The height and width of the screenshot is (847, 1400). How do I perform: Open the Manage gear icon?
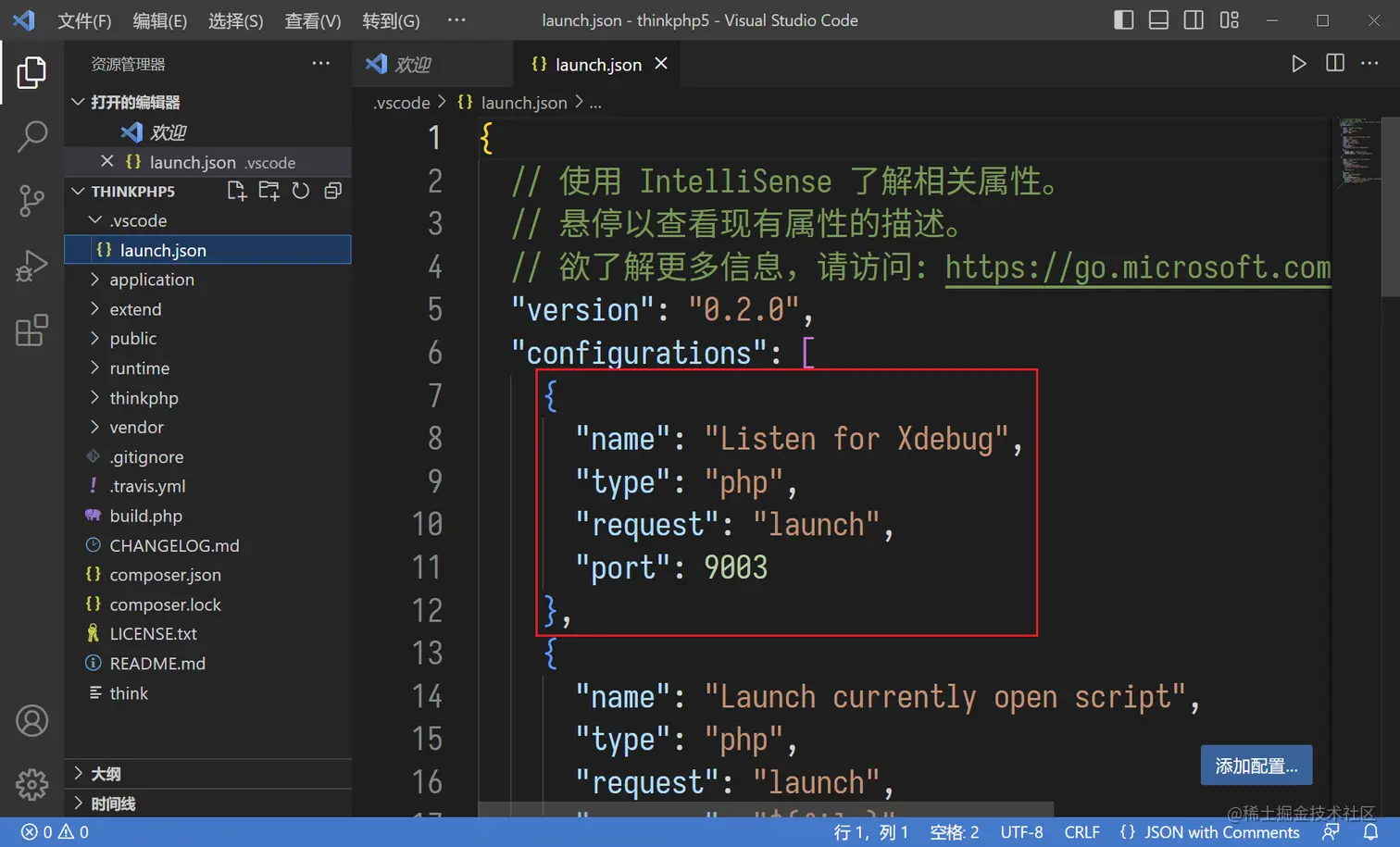31,784
